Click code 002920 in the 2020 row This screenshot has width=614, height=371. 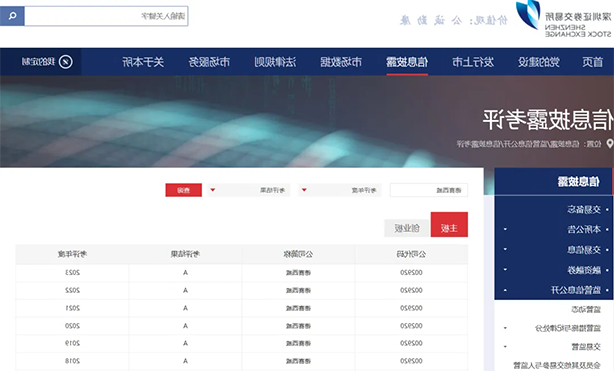[x=411, y=326]
